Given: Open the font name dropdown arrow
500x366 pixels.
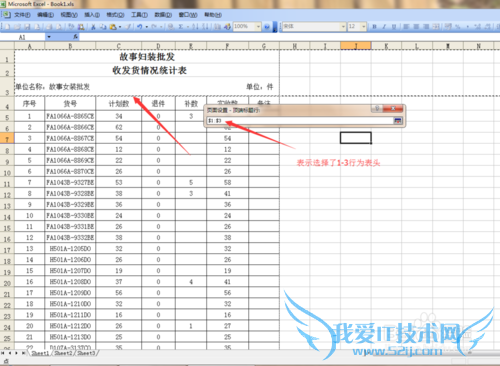Looking at the screenshot, I should tap(343, 26).
